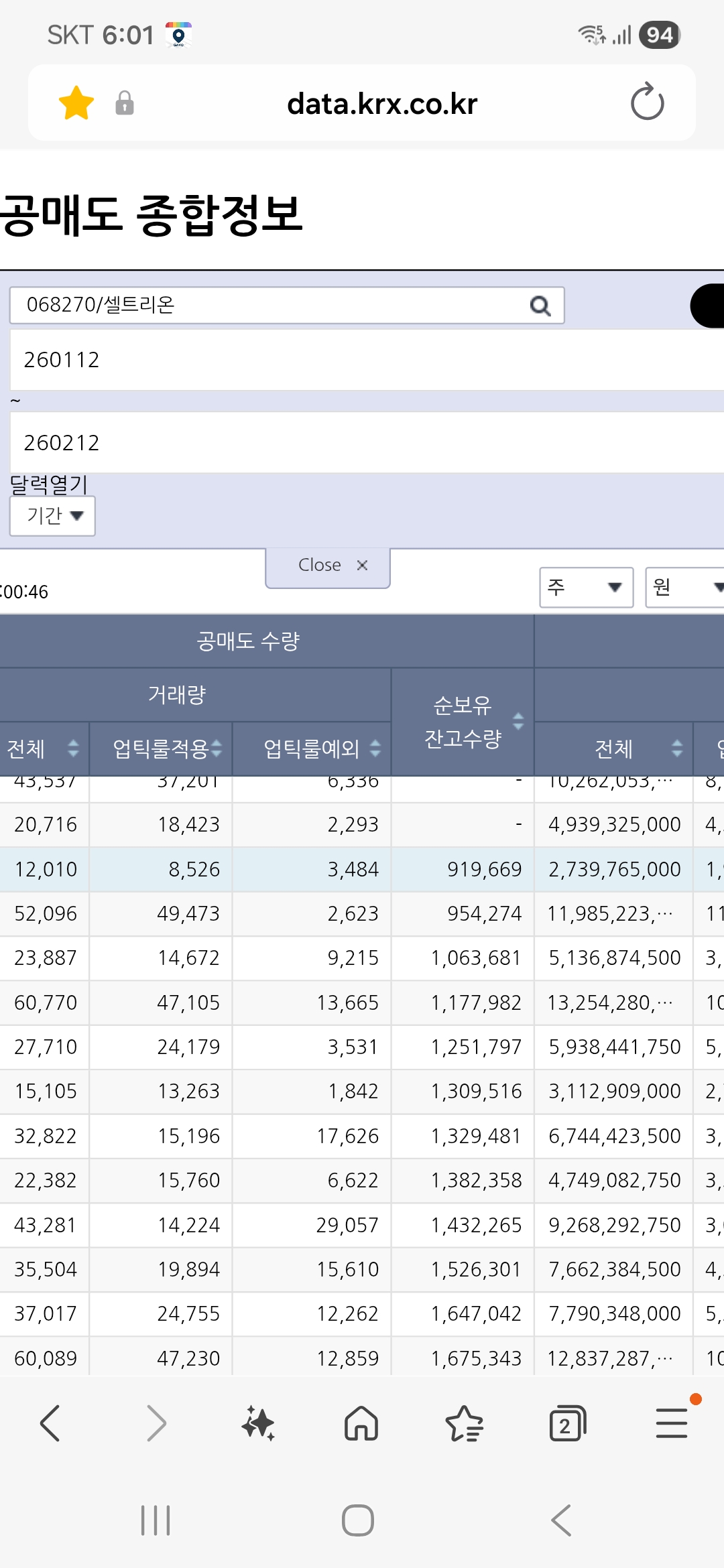Open the 원 currency dropdown
Screen dimensions: 724x1568
click(x=685, y=588)
